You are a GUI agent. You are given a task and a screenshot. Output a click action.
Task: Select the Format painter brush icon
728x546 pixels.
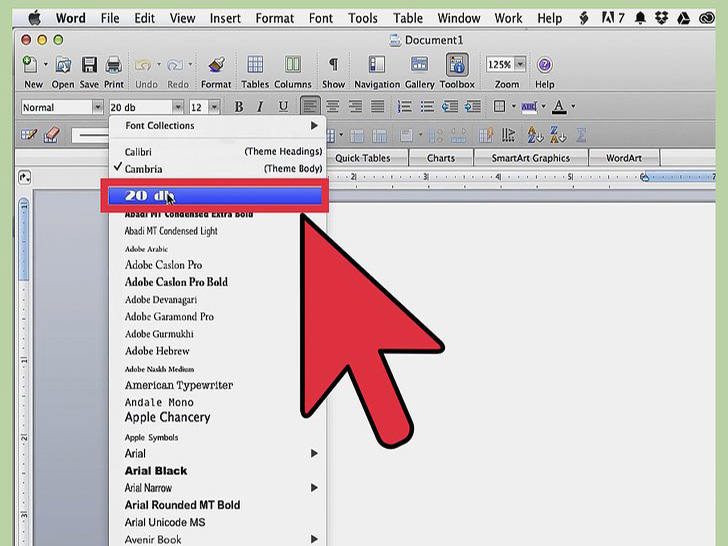tap(216, 65)
